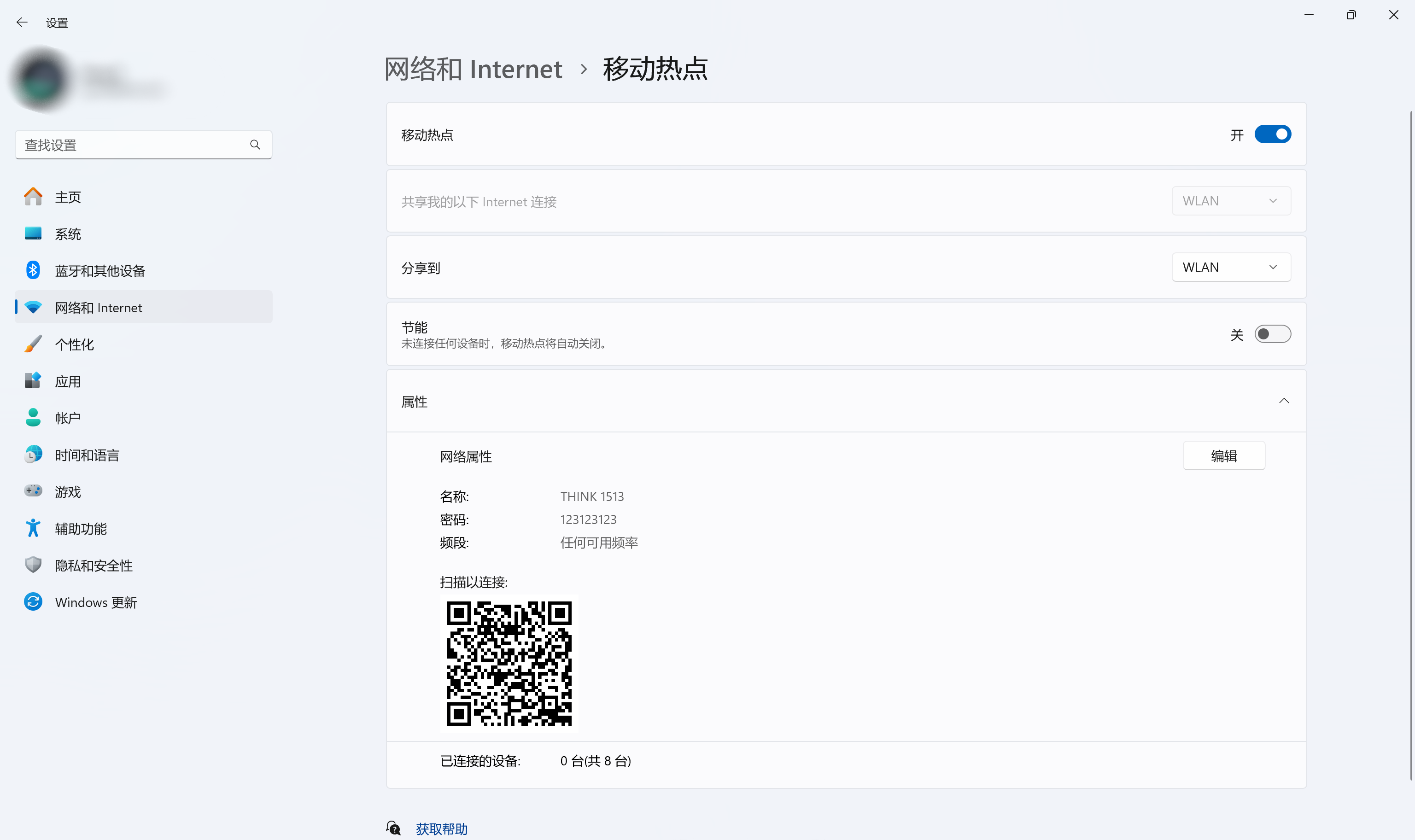Collapse the 属性 section chevron

point(1284,401)
